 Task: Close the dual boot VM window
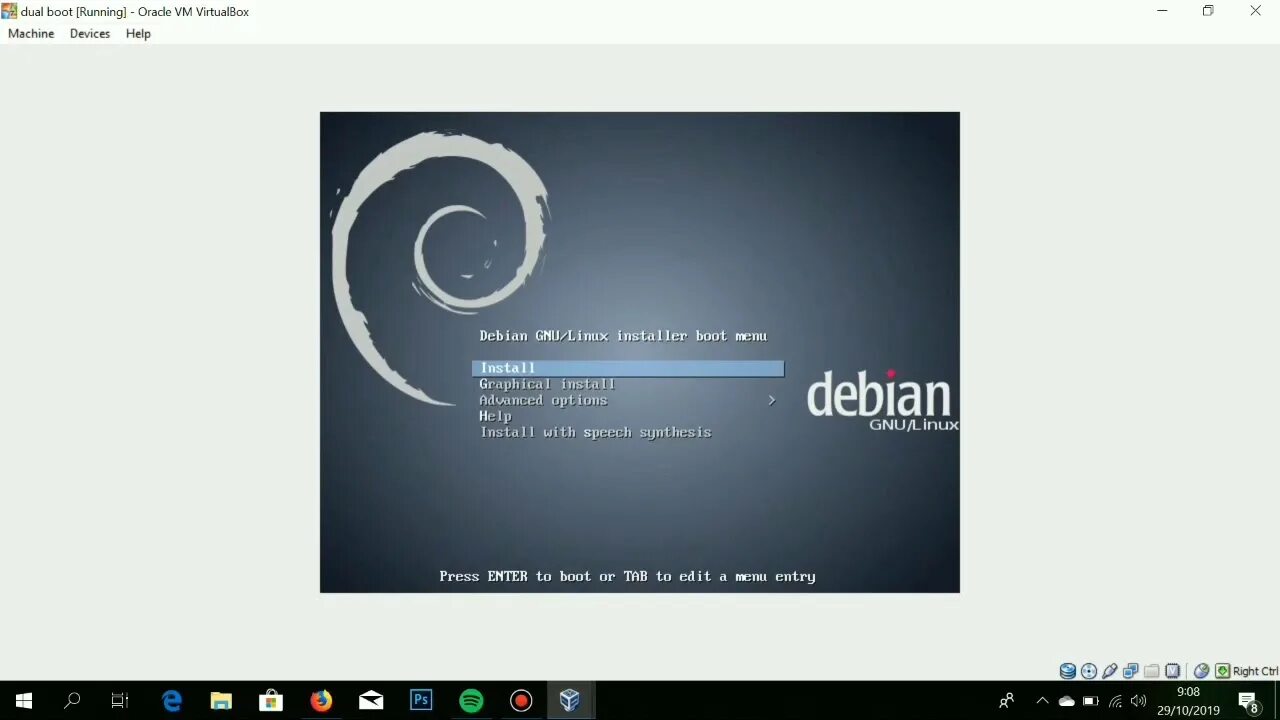[x=1255, y=11]
